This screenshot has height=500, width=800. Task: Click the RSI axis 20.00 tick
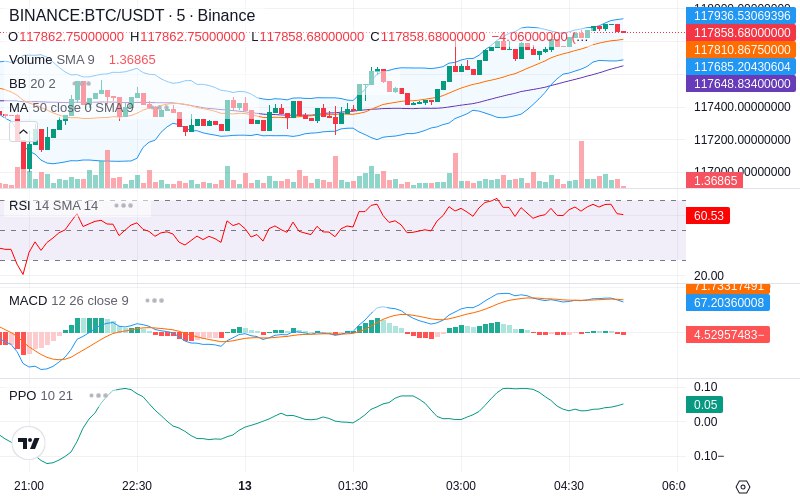pyautogui.click(x=709, y=276)
